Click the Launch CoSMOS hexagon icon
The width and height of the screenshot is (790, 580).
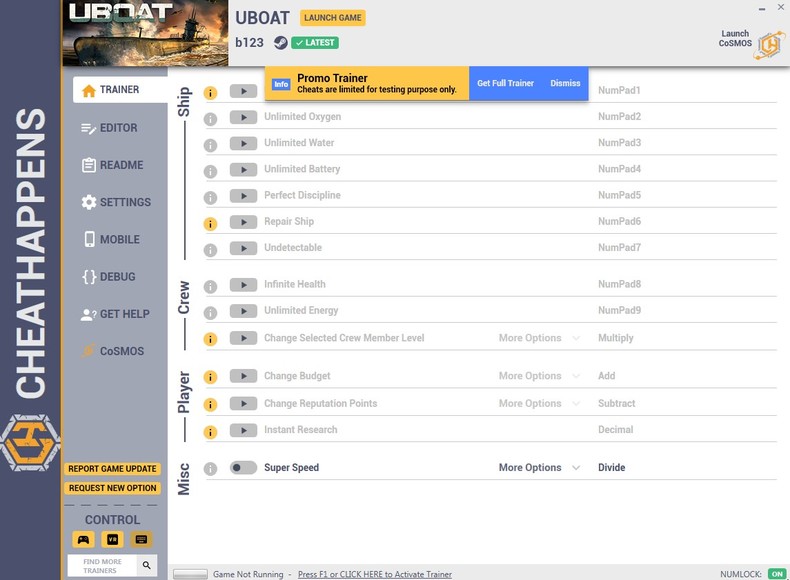pyautogui.click(x=770, y=45)
